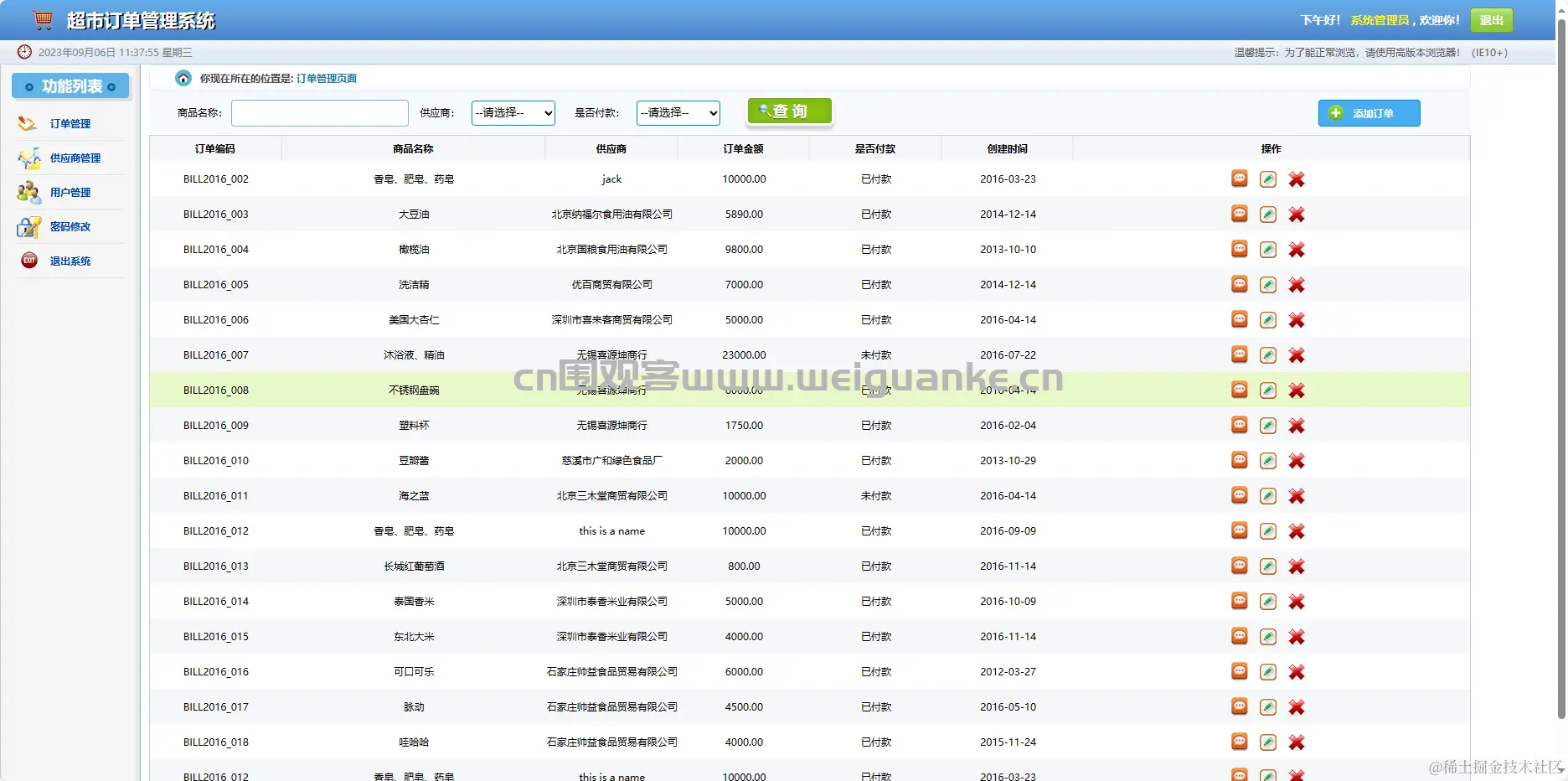
Task: View details of order BILL2016_006
Action: (x=1240, y=319)
